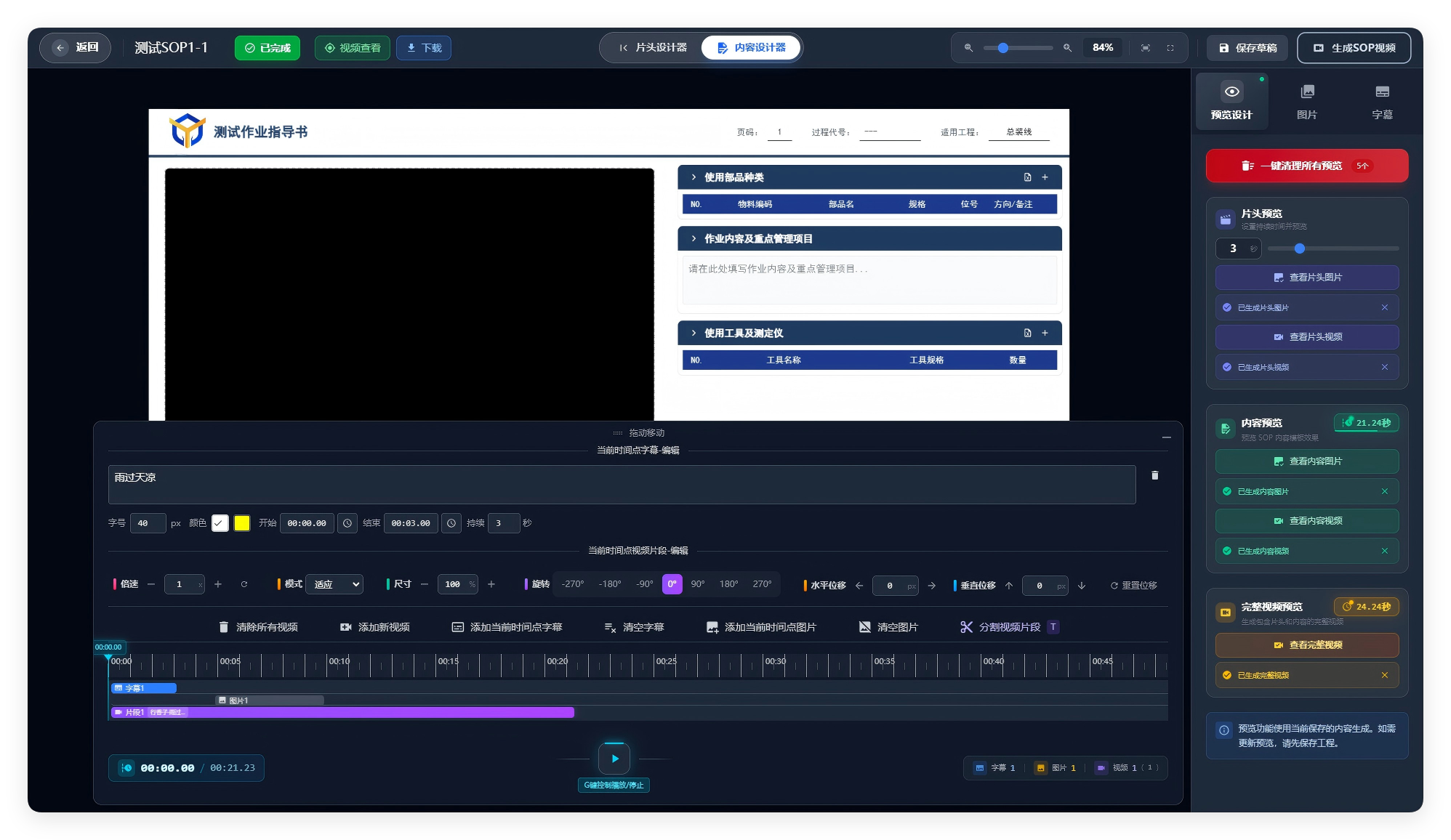This screenshot has height=840, width=1451.
Task: Click the fullscreen icon in the zoom bar
Action: point(1170,48)
